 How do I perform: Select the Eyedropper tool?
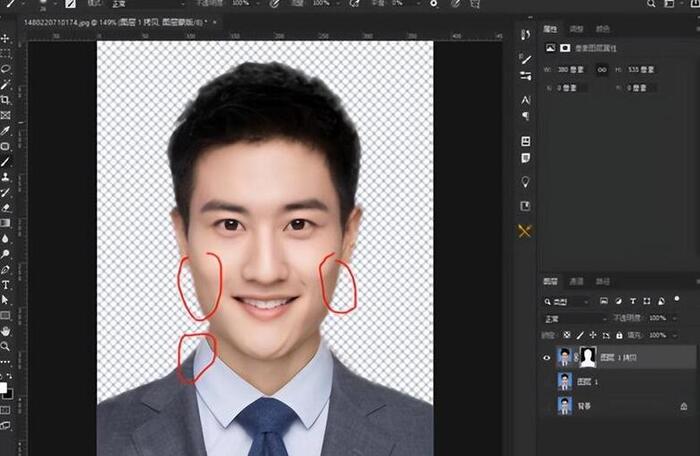tap(5, 131)
